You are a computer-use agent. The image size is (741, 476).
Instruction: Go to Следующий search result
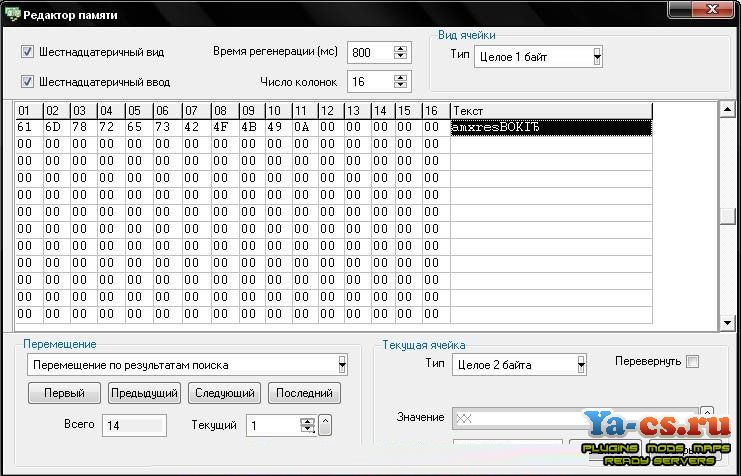[x=224, y=393]
